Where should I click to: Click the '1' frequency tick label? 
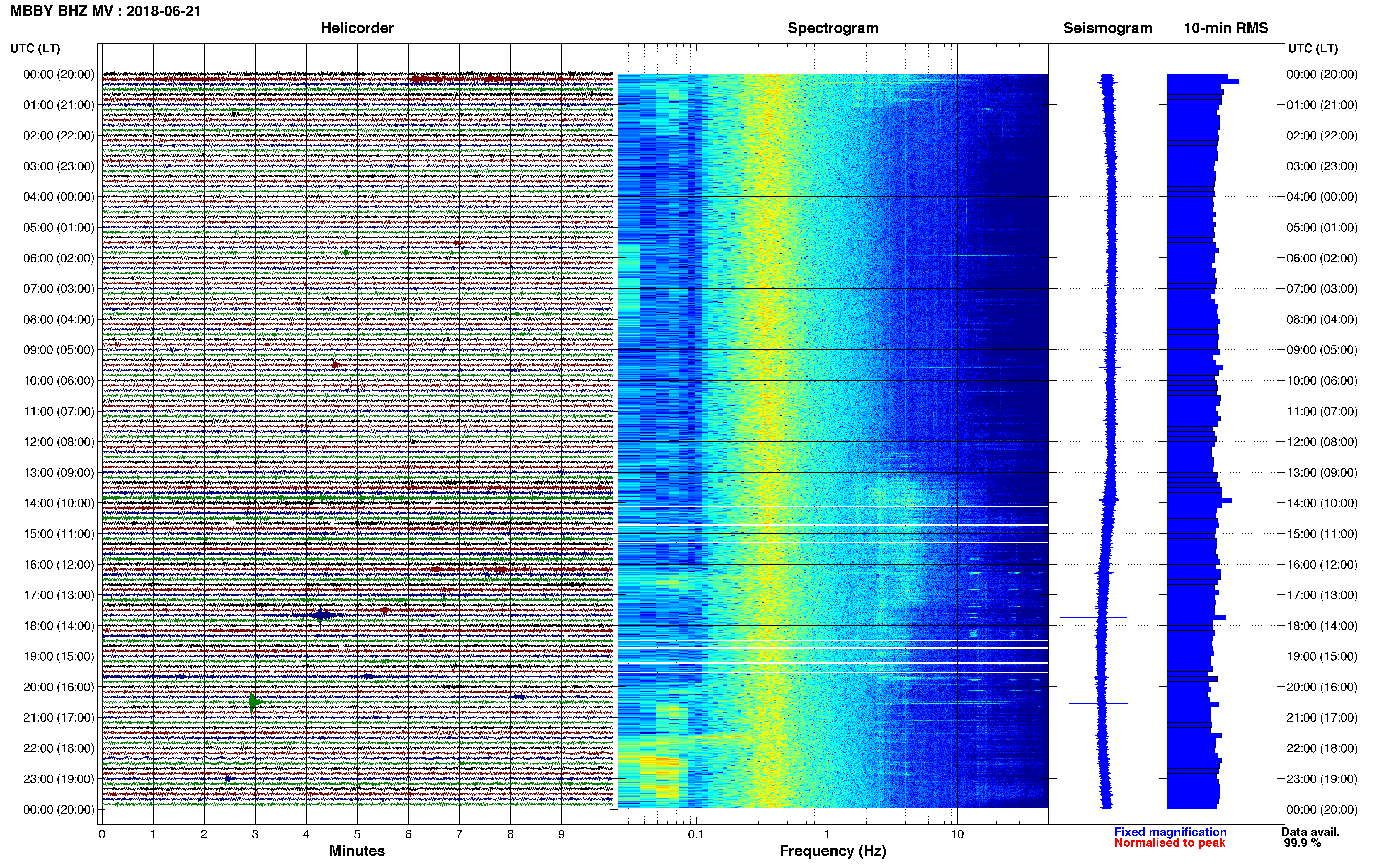826,834
